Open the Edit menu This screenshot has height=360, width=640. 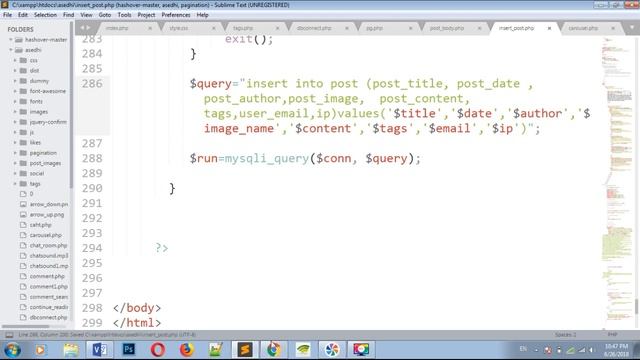tap(23, 15)
